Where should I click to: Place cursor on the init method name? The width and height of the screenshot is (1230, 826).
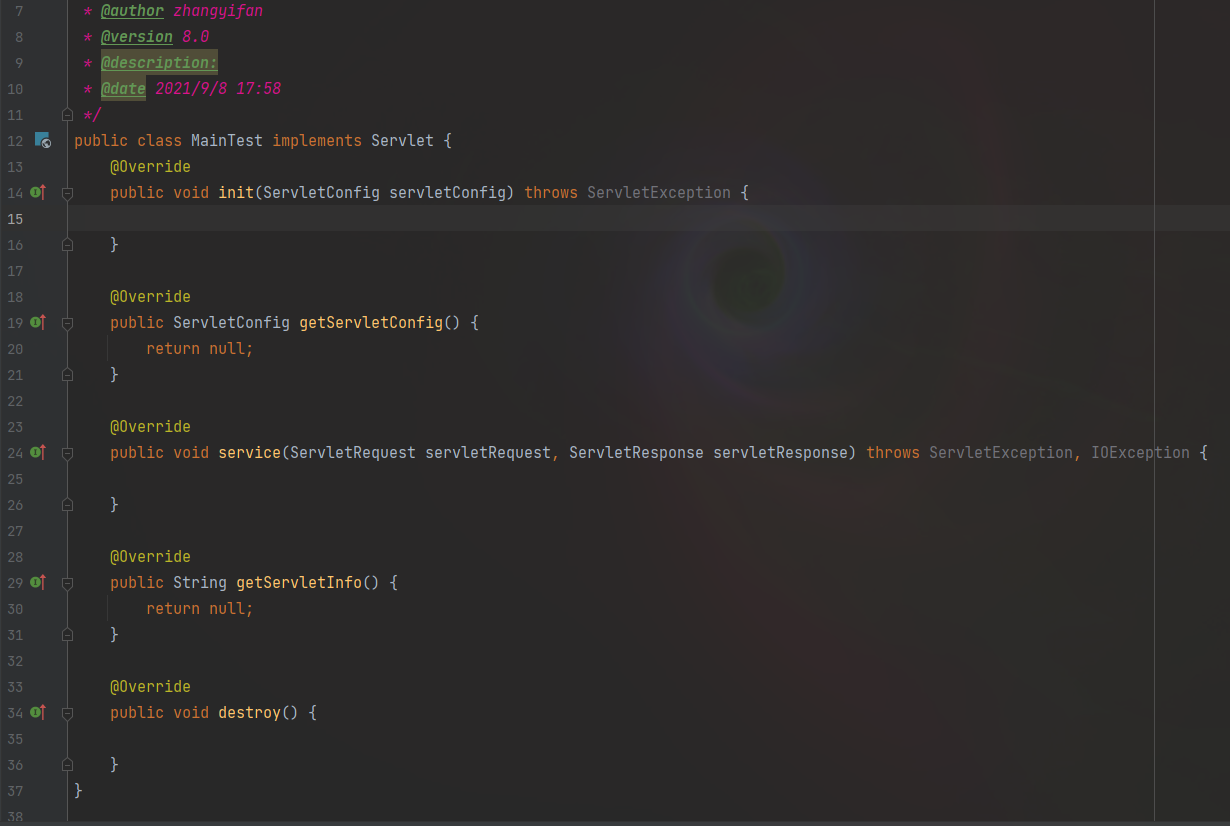(x=236, y=192)
